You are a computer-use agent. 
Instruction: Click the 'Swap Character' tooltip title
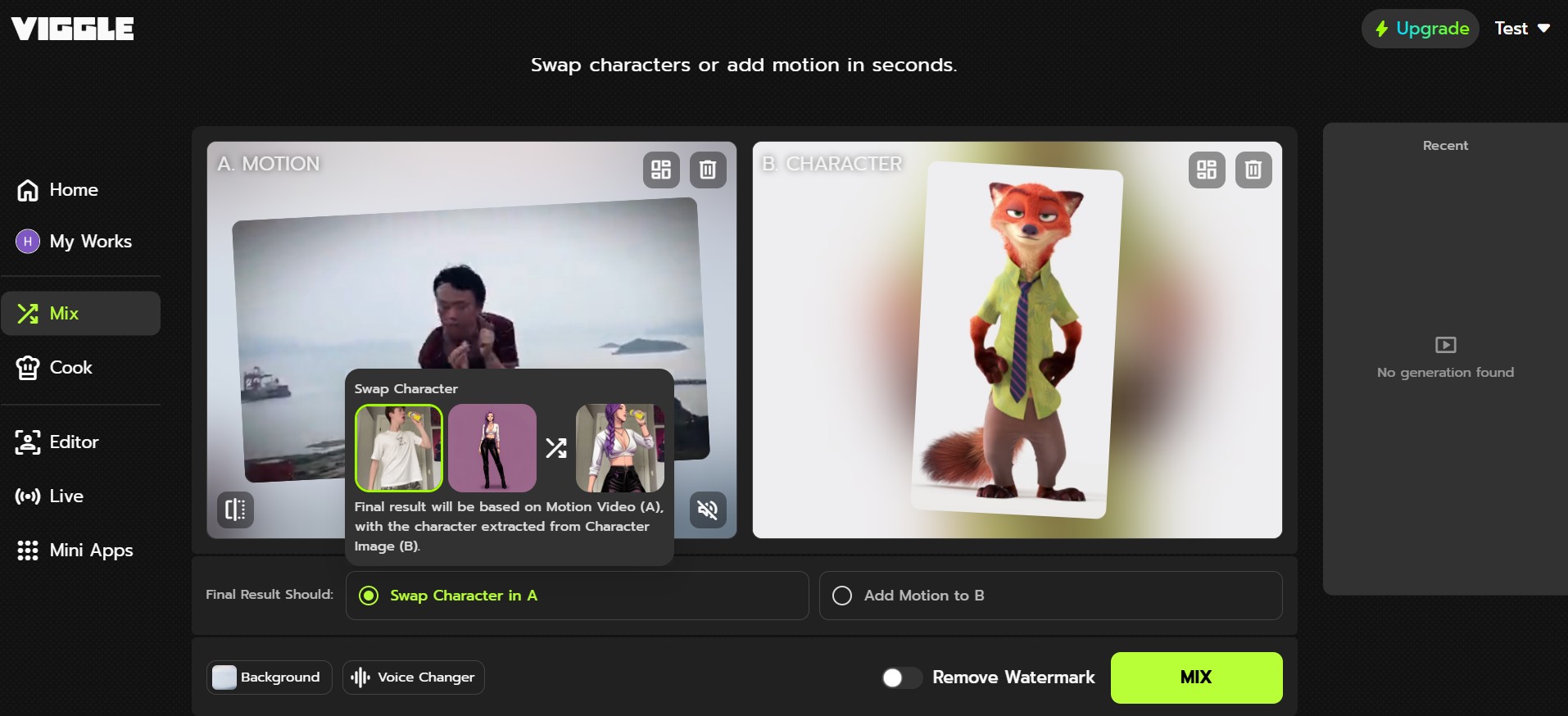point(406,389)
